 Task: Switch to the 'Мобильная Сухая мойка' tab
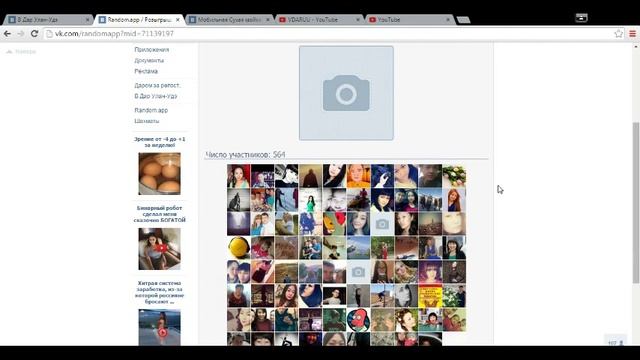pos(229,20)
